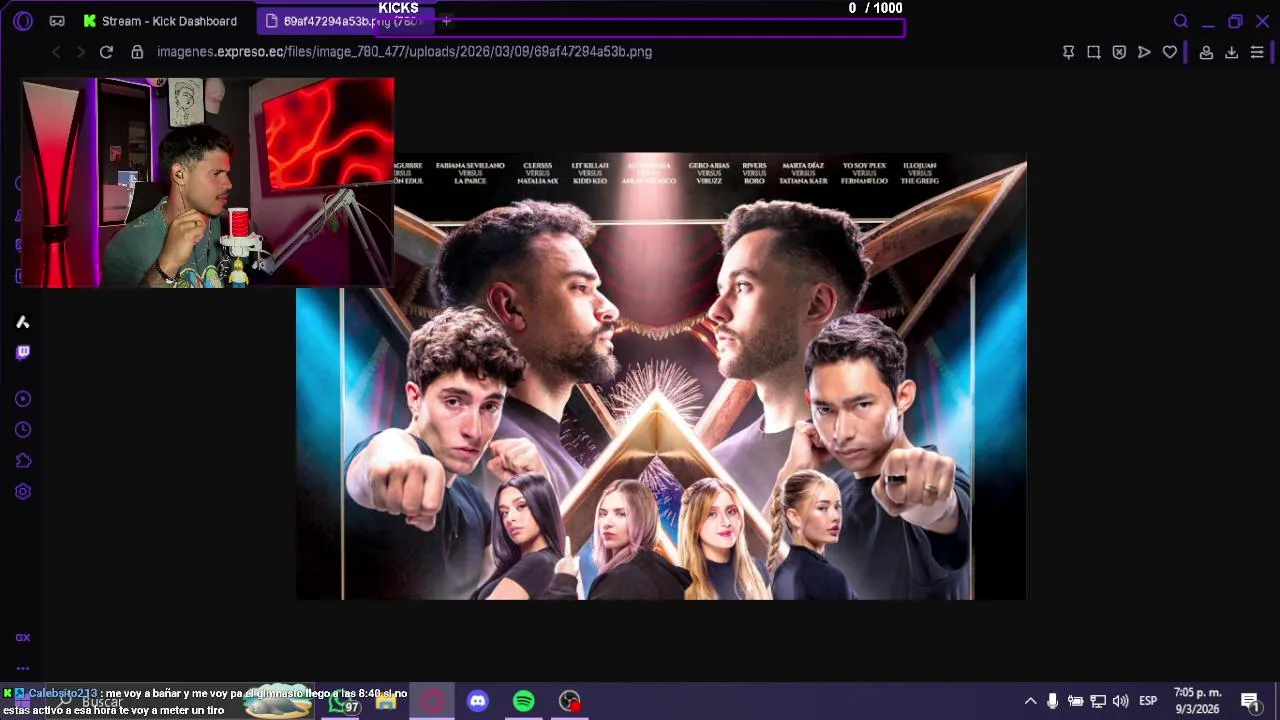This screenshot has height=720, width=1280.
Task: Open File Explorer from the taskbar
Action: click(386, 702)
